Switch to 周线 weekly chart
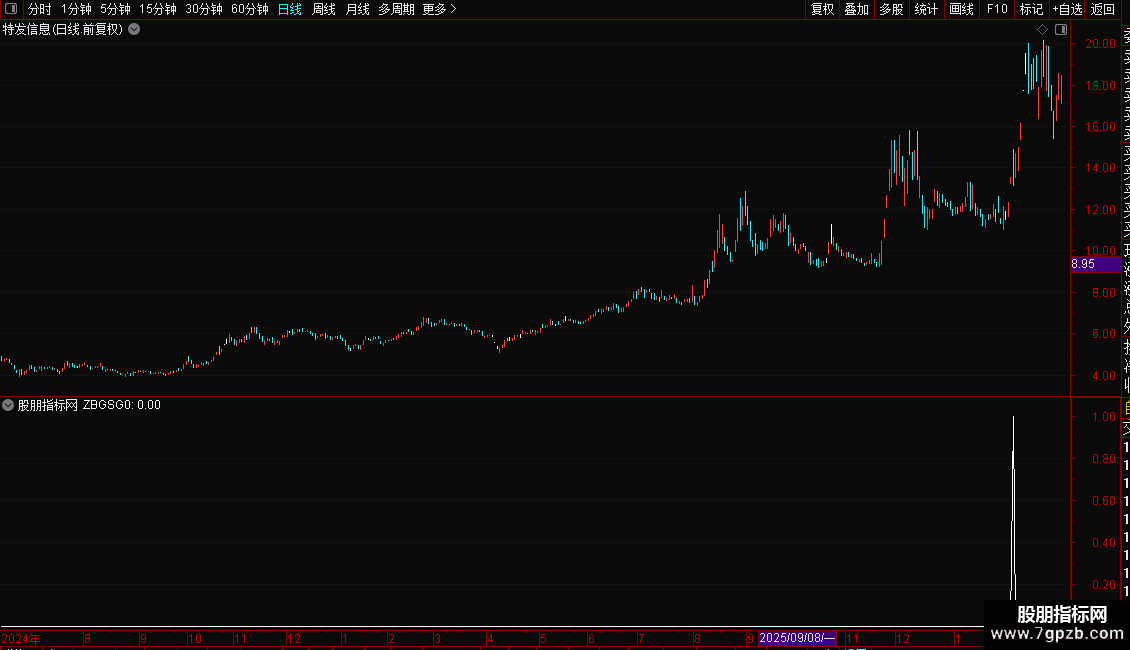Screen dimensions: 1130x650 324,9
